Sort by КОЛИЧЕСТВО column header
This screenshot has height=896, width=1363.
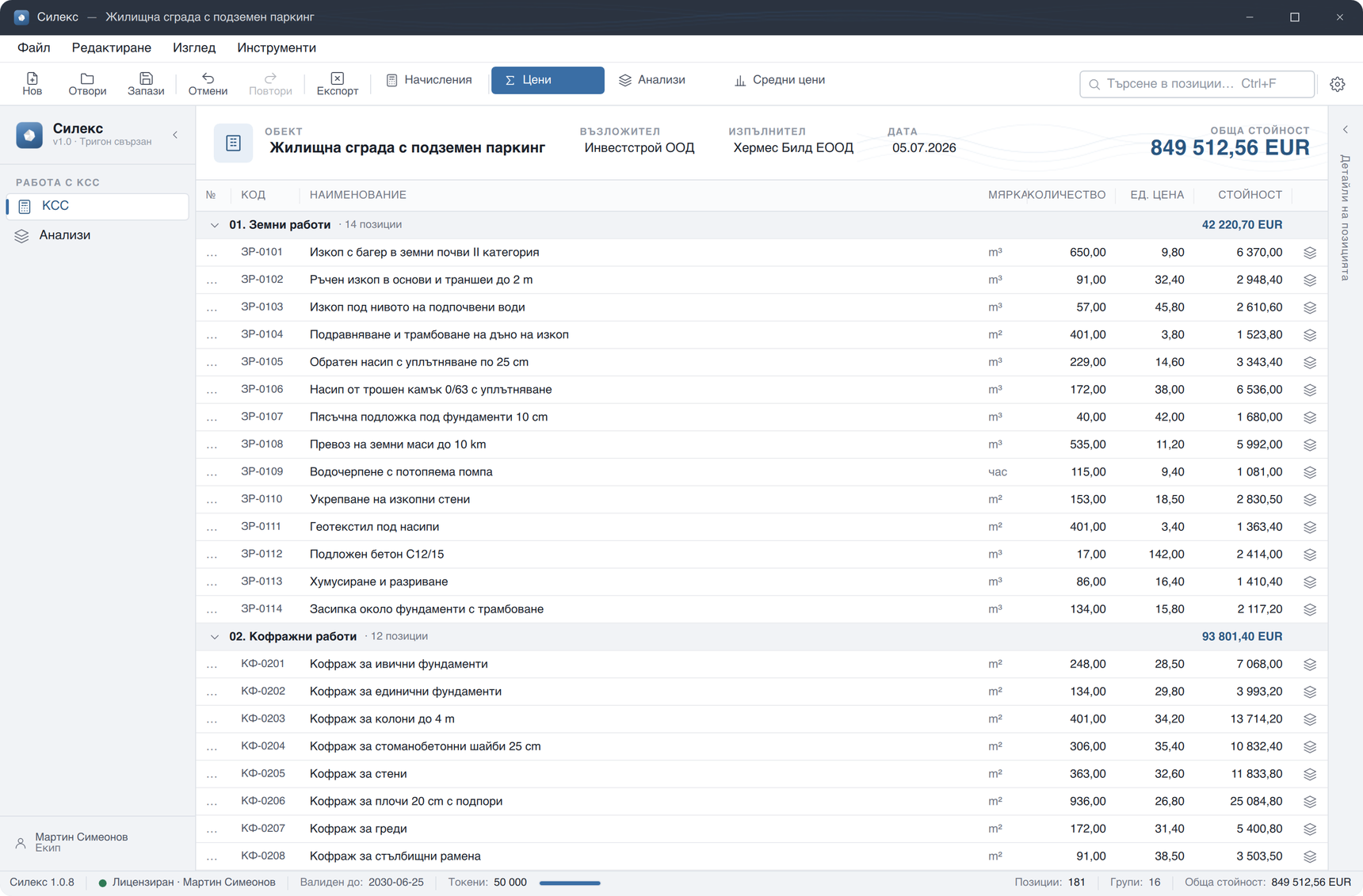pos(1066,195)
